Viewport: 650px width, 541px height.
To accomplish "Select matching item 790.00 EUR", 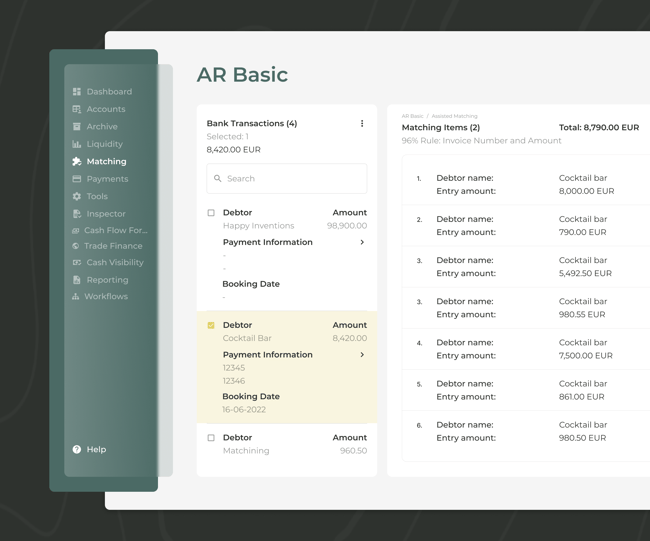I will (x=526, y=226).
